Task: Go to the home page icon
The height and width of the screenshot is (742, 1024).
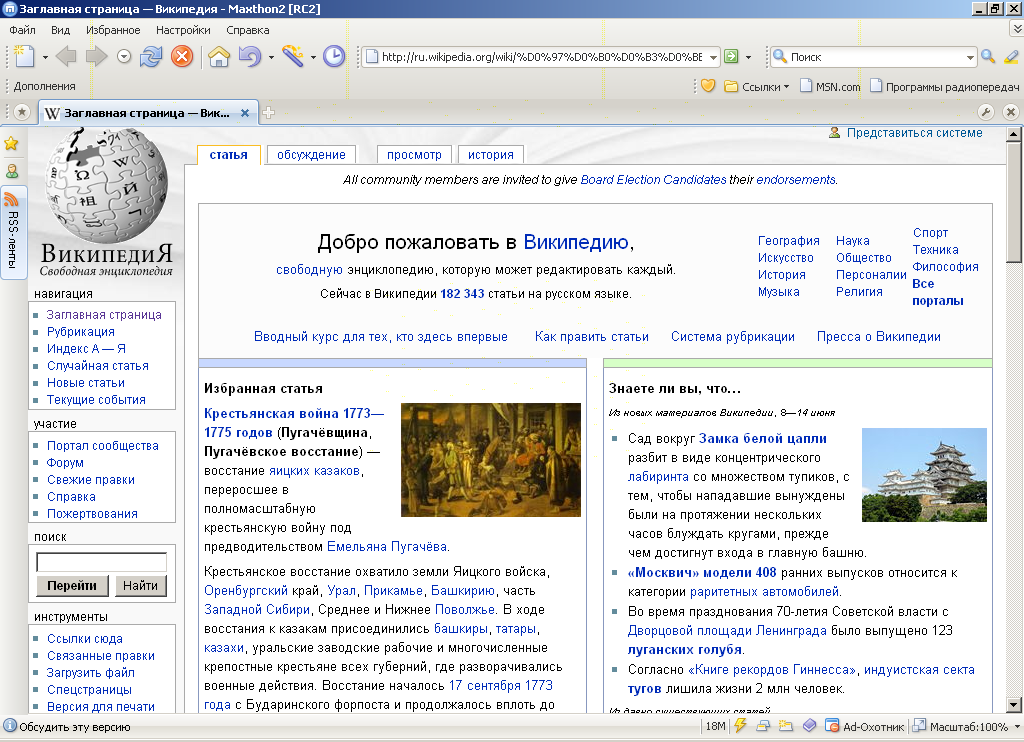Action: (x=219, y=56)
